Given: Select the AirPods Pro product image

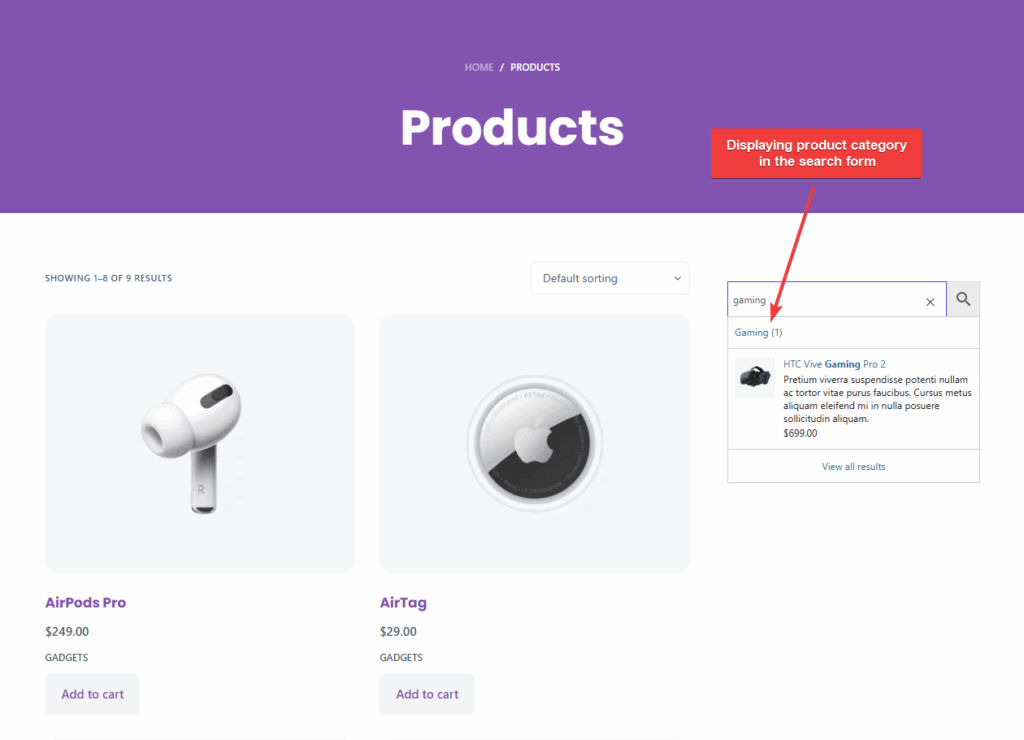Looking at the screenshot, I should 199,443.
